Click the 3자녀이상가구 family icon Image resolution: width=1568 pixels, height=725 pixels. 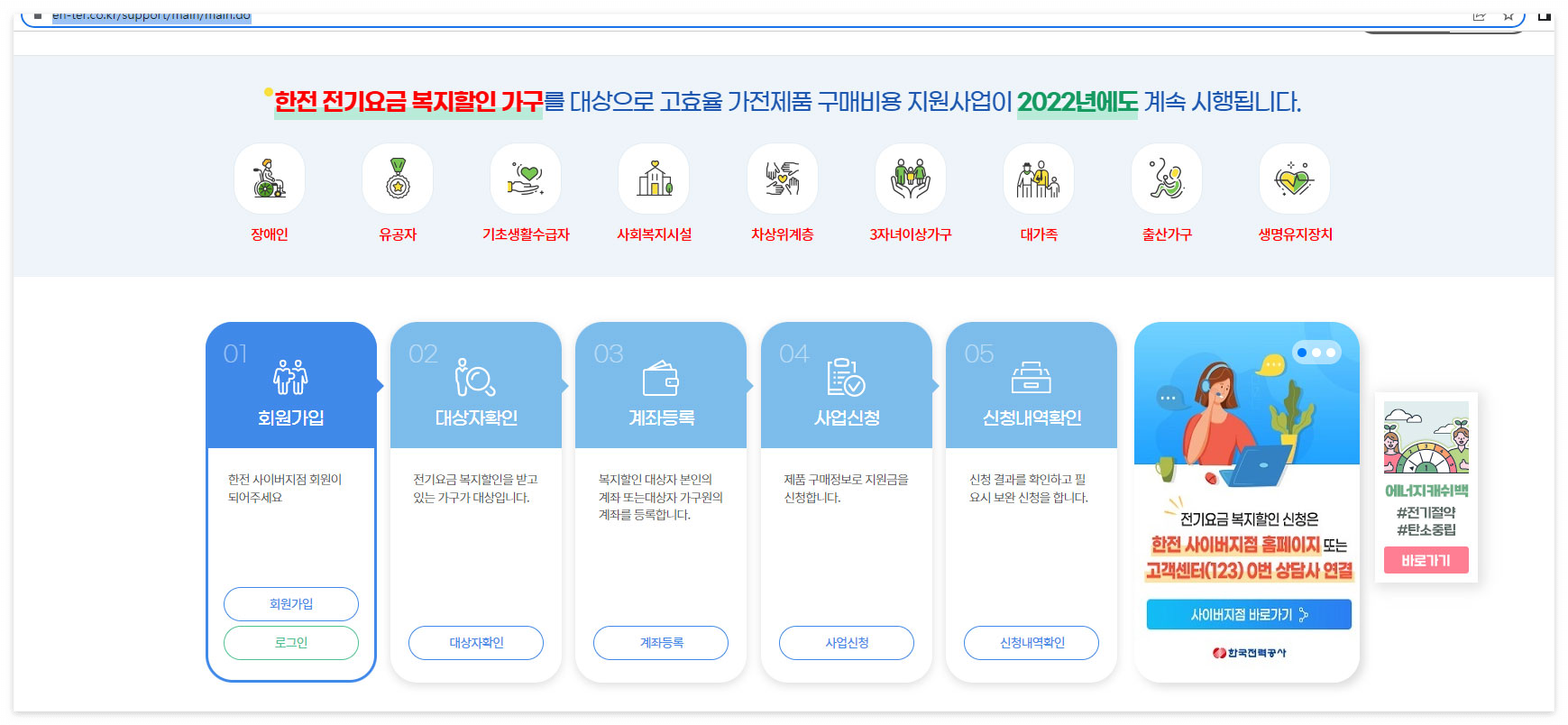click(911, 179)
